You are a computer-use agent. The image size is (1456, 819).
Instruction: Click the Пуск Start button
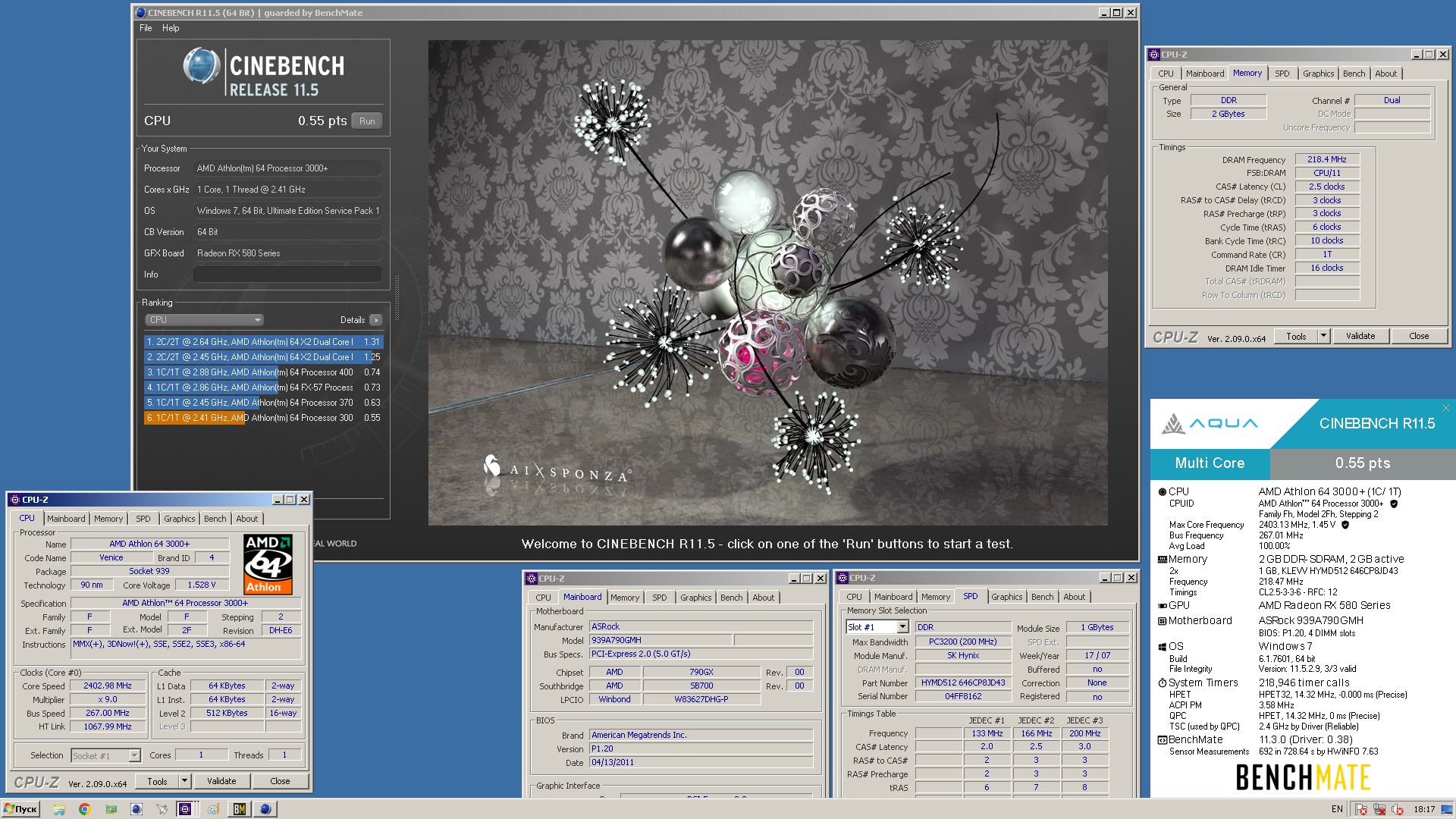coord(21,809)
